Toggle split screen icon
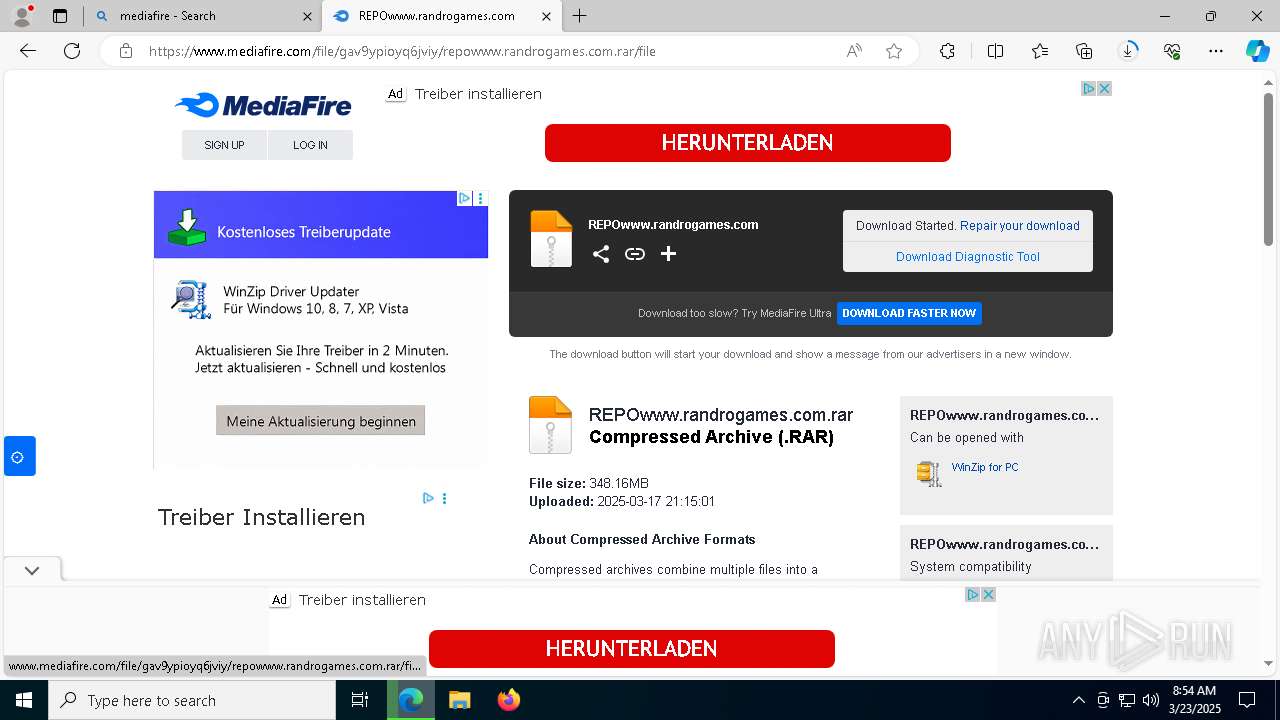The width and height of the screenshot is (1280, 720). click(995, 51)
